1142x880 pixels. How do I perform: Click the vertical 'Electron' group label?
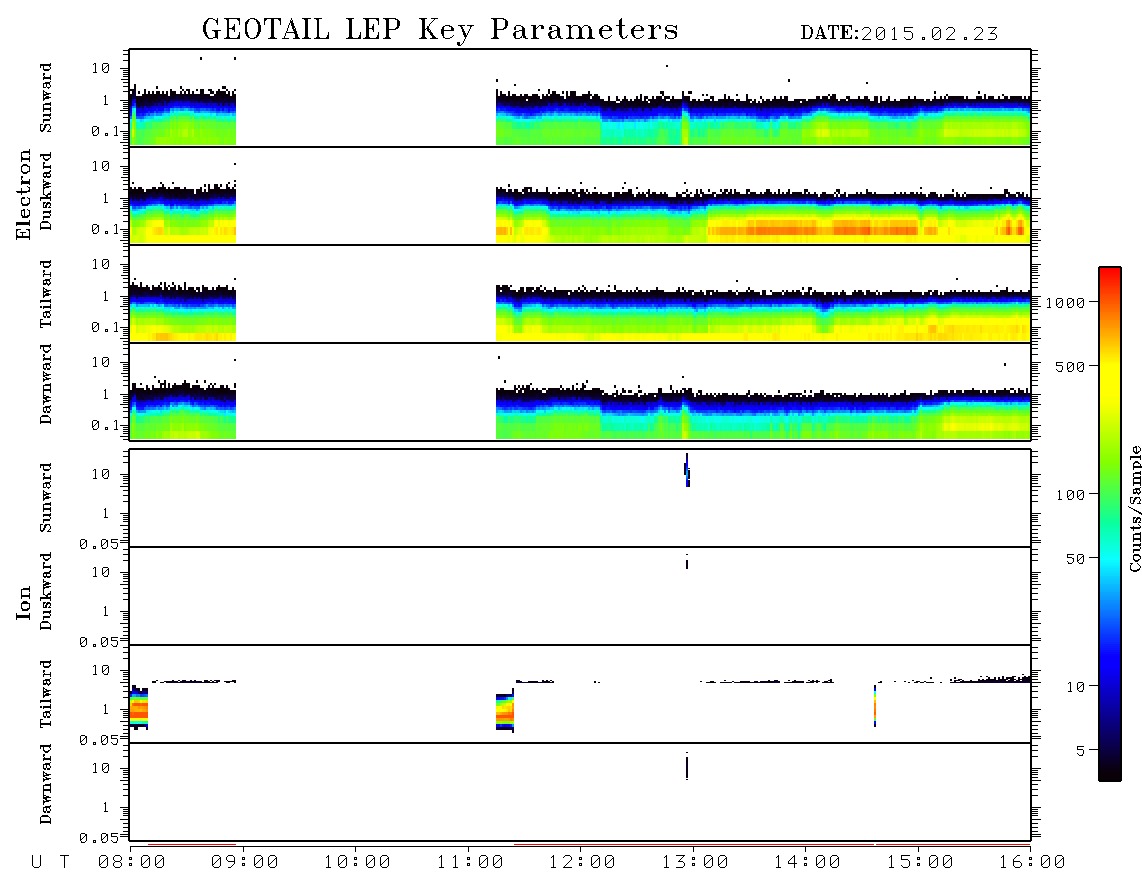pos(24,195)
